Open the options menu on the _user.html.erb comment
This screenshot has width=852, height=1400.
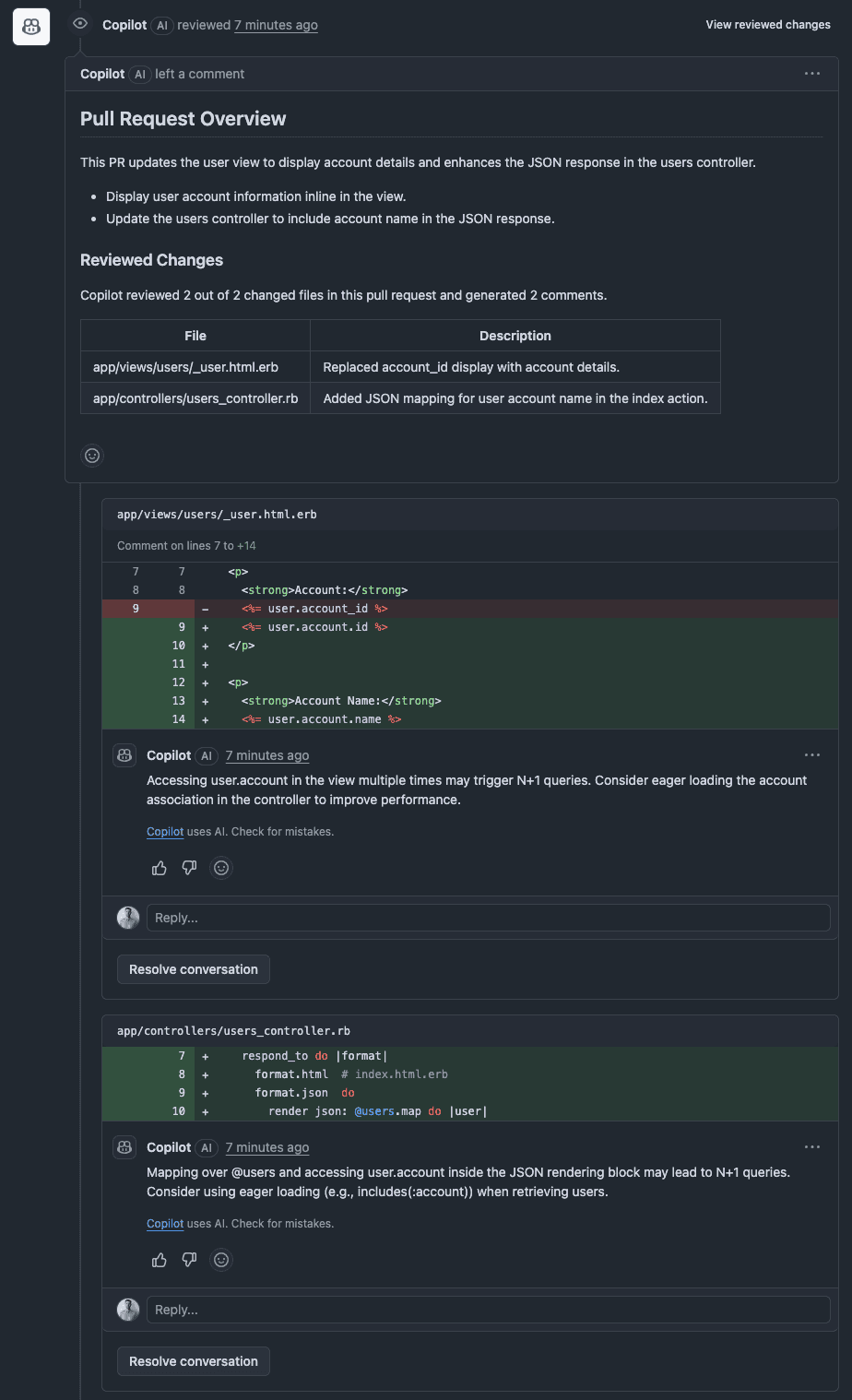click(x=812, y=755)
